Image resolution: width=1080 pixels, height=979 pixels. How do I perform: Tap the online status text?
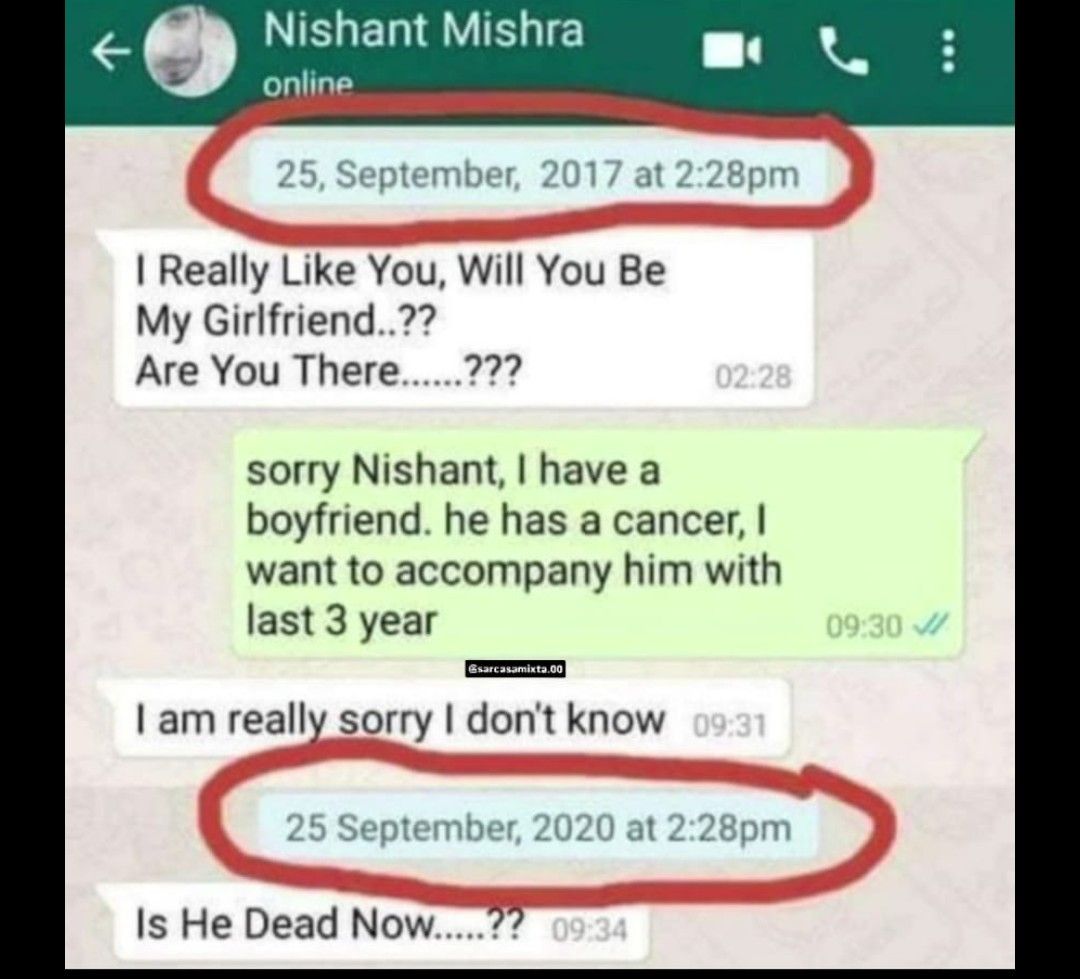point(308,84)
